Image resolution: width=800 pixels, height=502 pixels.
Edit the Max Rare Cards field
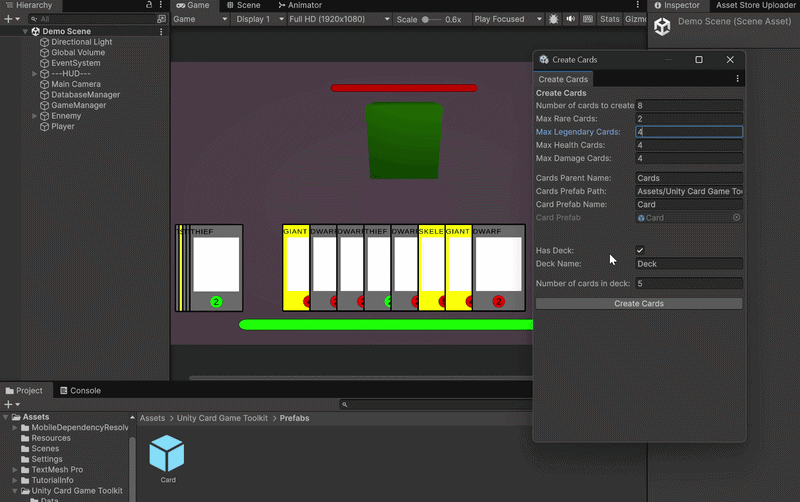[x=689, y=119]
